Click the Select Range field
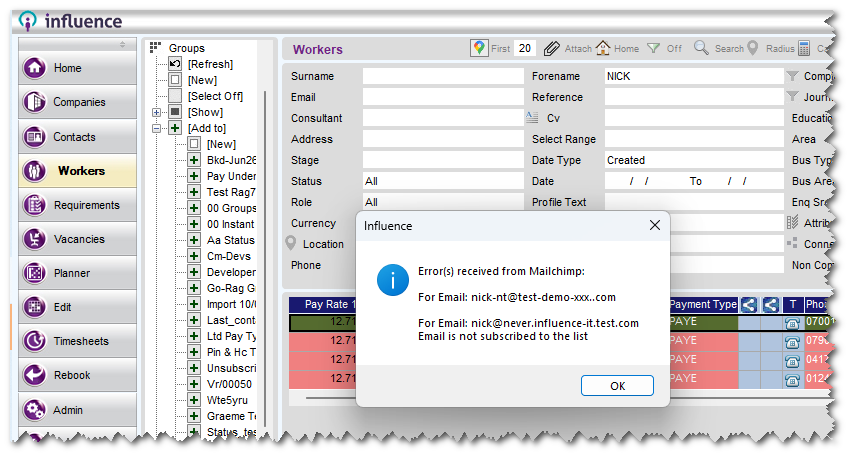 (694, 139)
